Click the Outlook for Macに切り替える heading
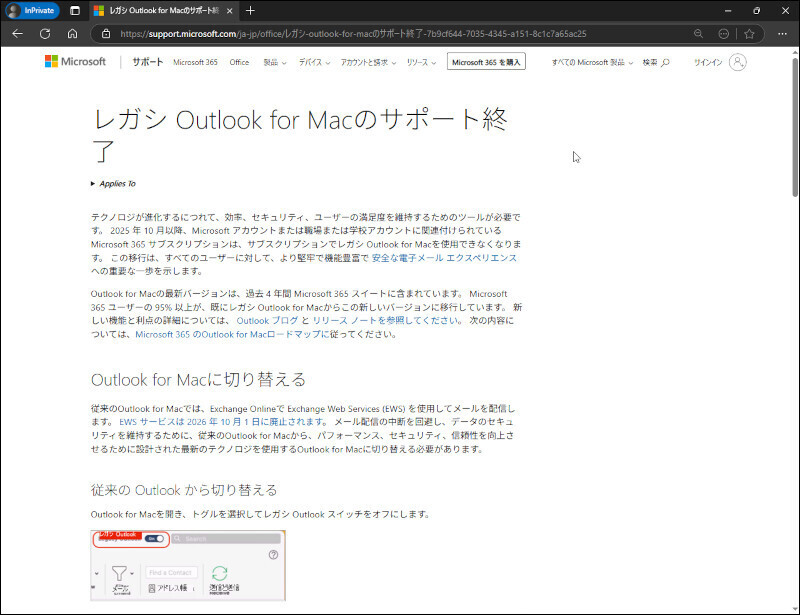This screenshot has height=615, width=800. point(198,380)
